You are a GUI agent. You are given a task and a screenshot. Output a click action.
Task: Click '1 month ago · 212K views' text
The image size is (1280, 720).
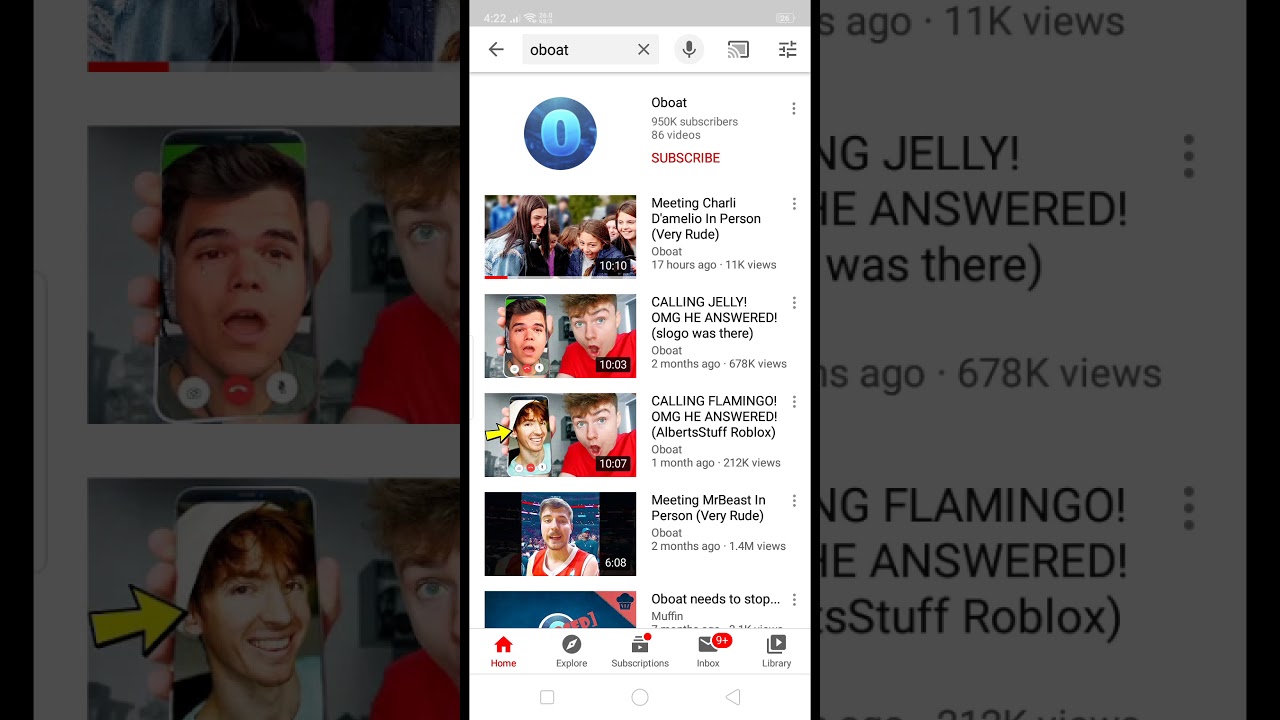click(716, 463)
